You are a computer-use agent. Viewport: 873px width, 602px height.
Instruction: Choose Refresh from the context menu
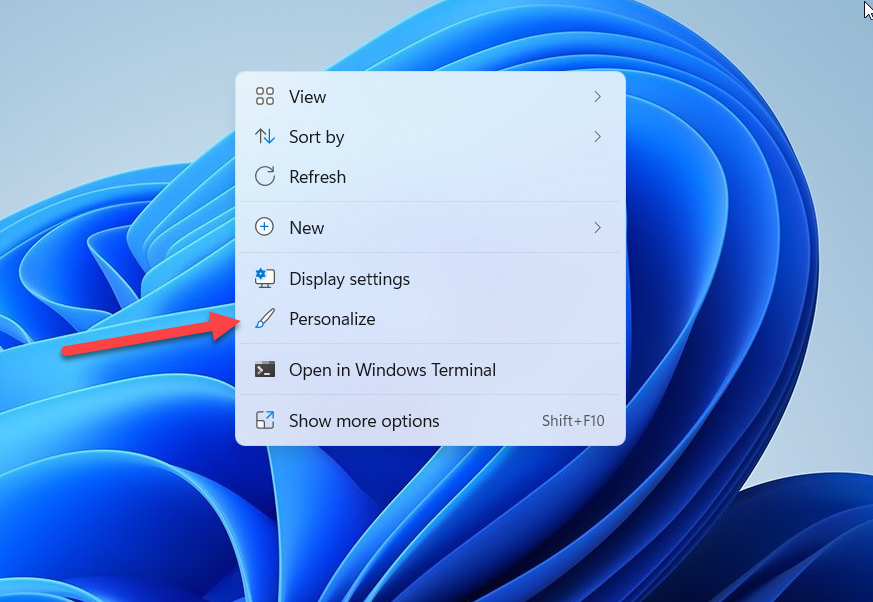point(317,177)
